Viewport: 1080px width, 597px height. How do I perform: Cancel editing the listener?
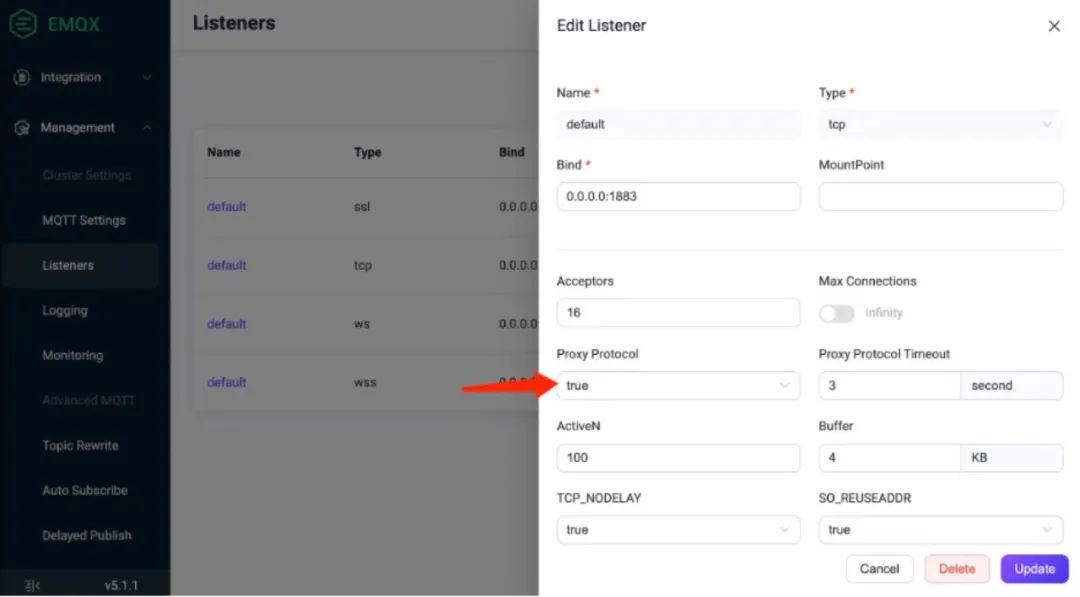tap(879, 569)
